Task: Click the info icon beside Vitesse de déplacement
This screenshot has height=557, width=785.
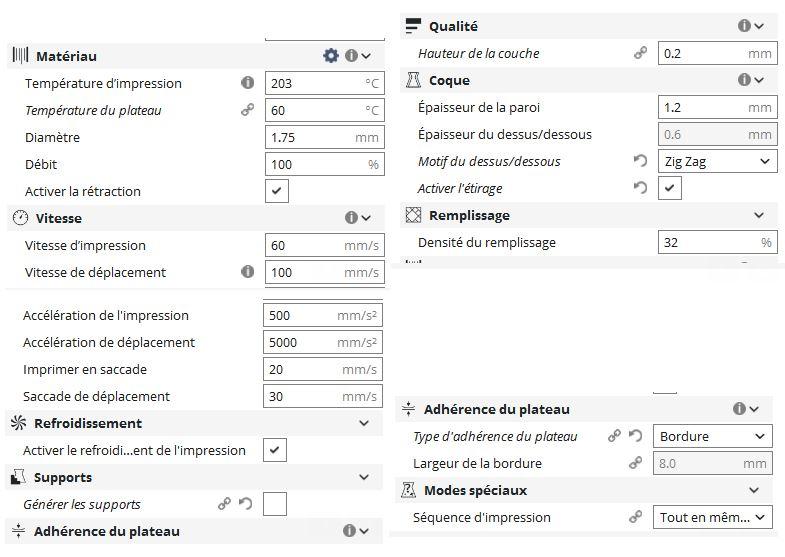Action: coord(247,272)
